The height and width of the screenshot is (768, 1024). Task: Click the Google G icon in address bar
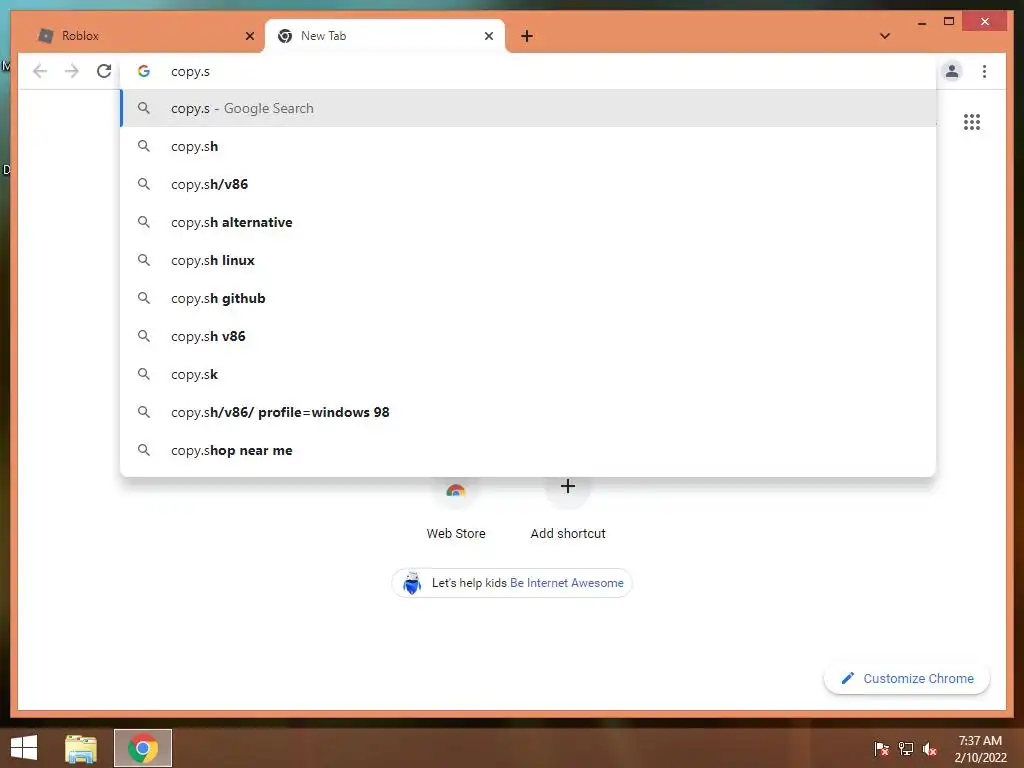(x=144, y=71)
